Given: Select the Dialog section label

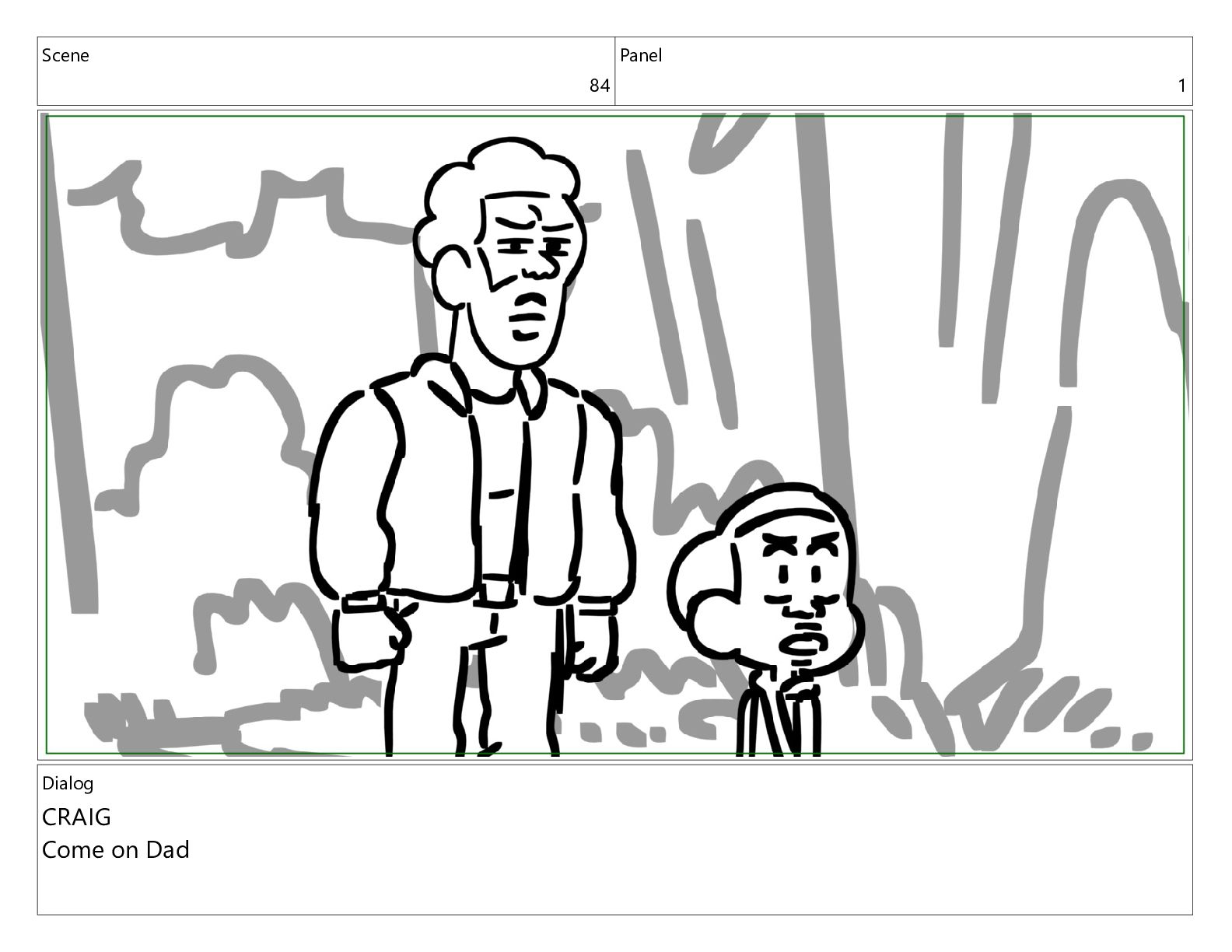Looking at the screenshot, I should tap(68, 783).
